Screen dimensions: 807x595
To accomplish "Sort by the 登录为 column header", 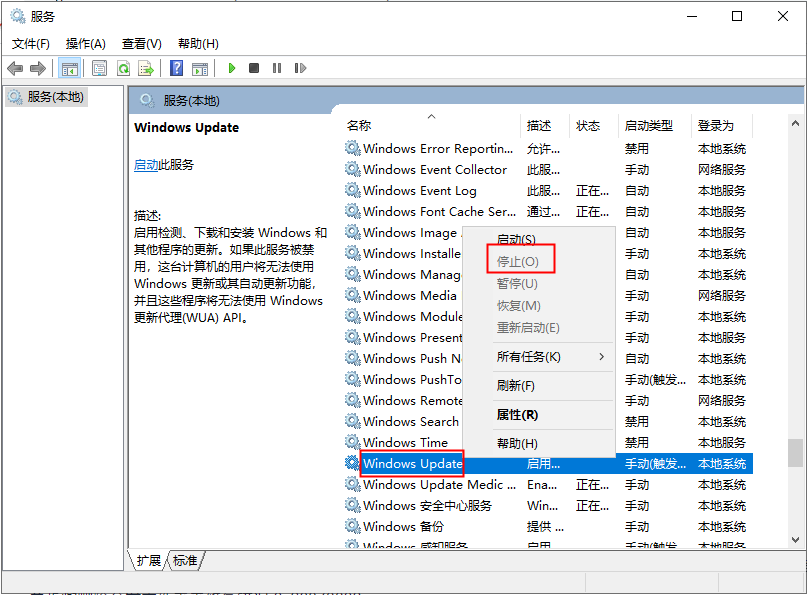I will tap(722, 126).
